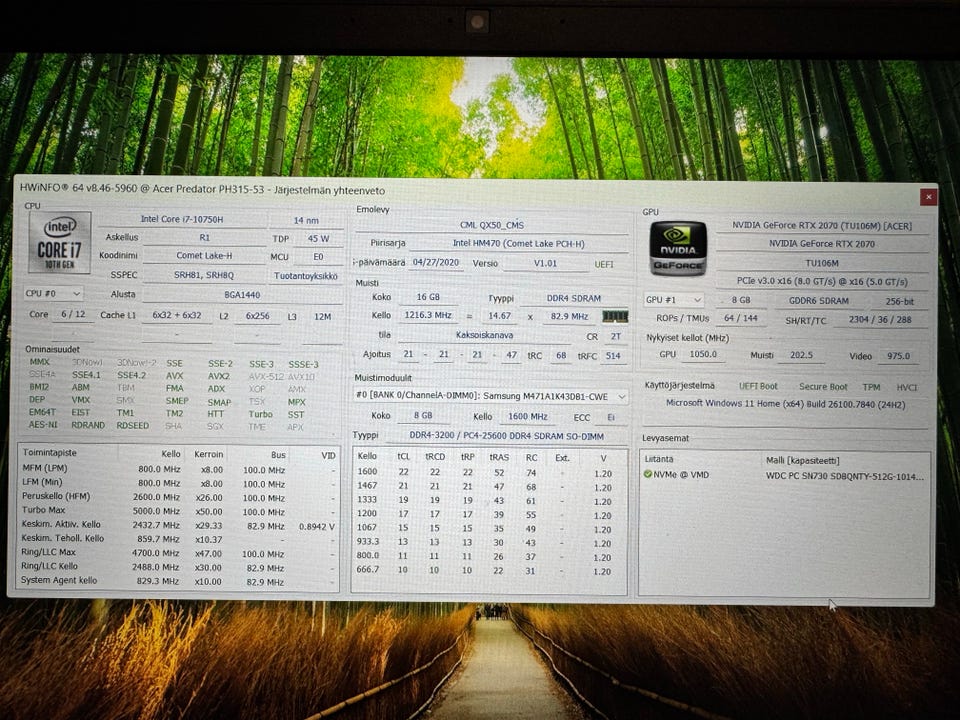Select the 1600 memory timing row
This screenshot has height=720, width=960.
[x=489, y=473]
